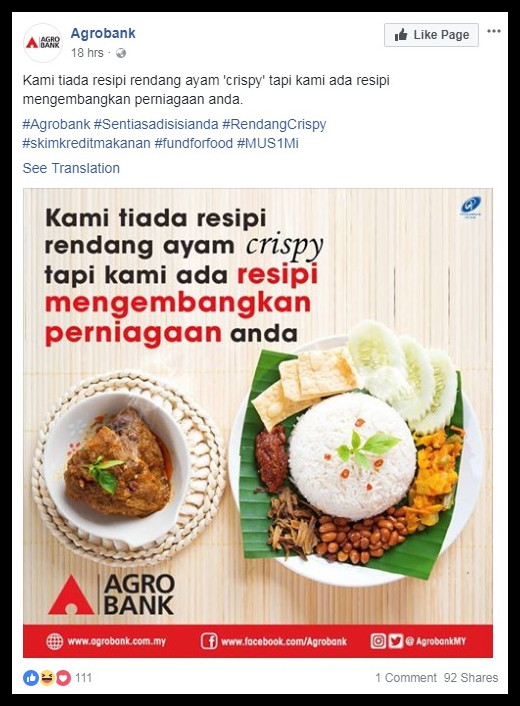Click the blue Like reaction icon
The image size is (520, 706).
(31, 678)
